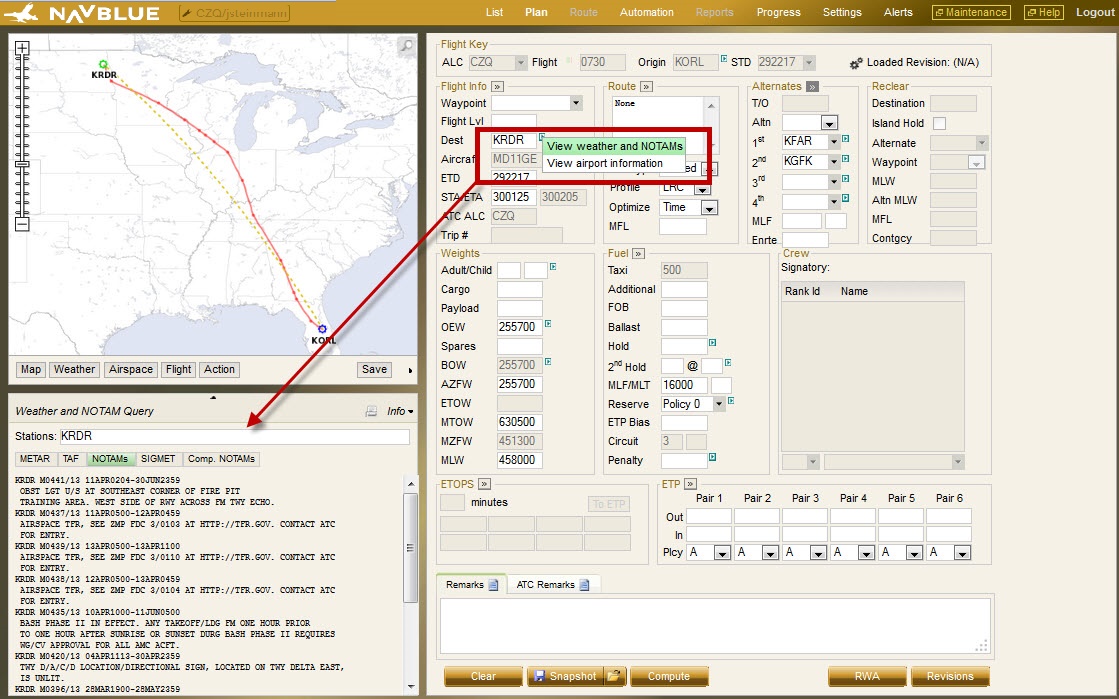This screenshot has width=1119, height=699.
Task: Open the map search magnifier icon
Action: (x=404, y=46)
